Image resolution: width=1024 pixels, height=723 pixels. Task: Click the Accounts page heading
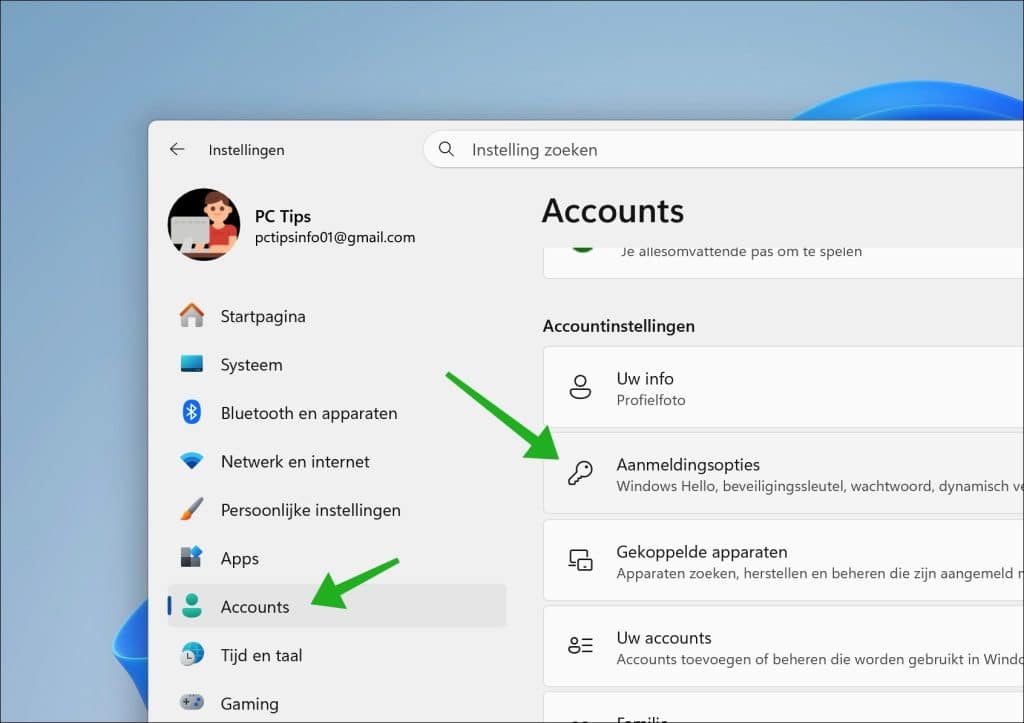pos(613,211)
